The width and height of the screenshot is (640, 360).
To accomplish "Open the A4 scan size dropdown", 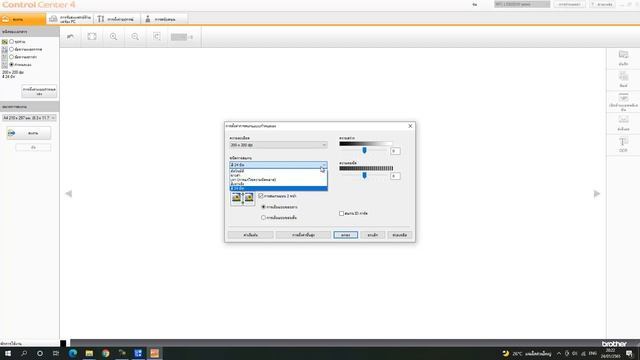I will point(29,118).
